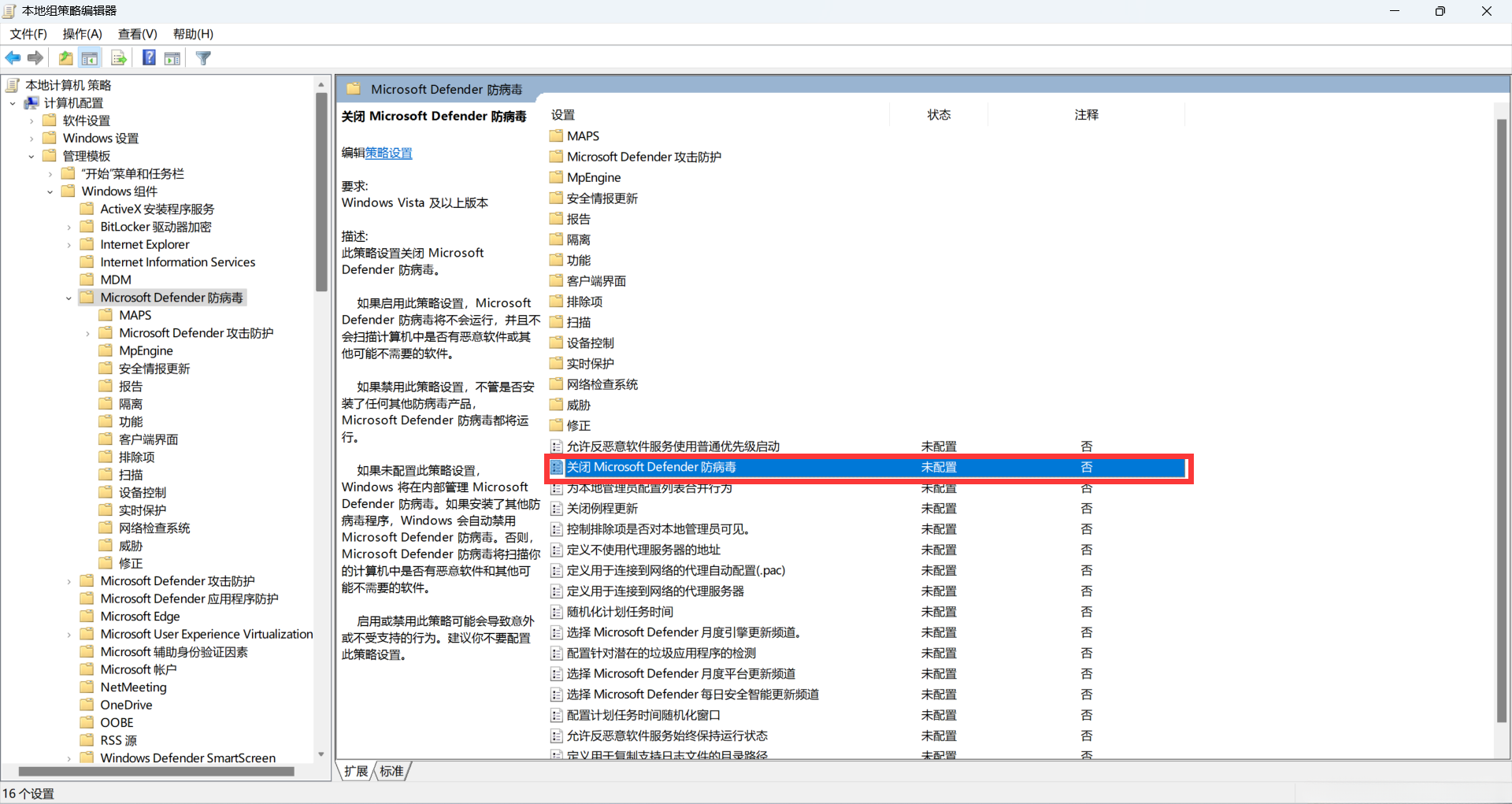Expand the Internet Explorer node
This screenshot has width=1512, height=804.
70,244
